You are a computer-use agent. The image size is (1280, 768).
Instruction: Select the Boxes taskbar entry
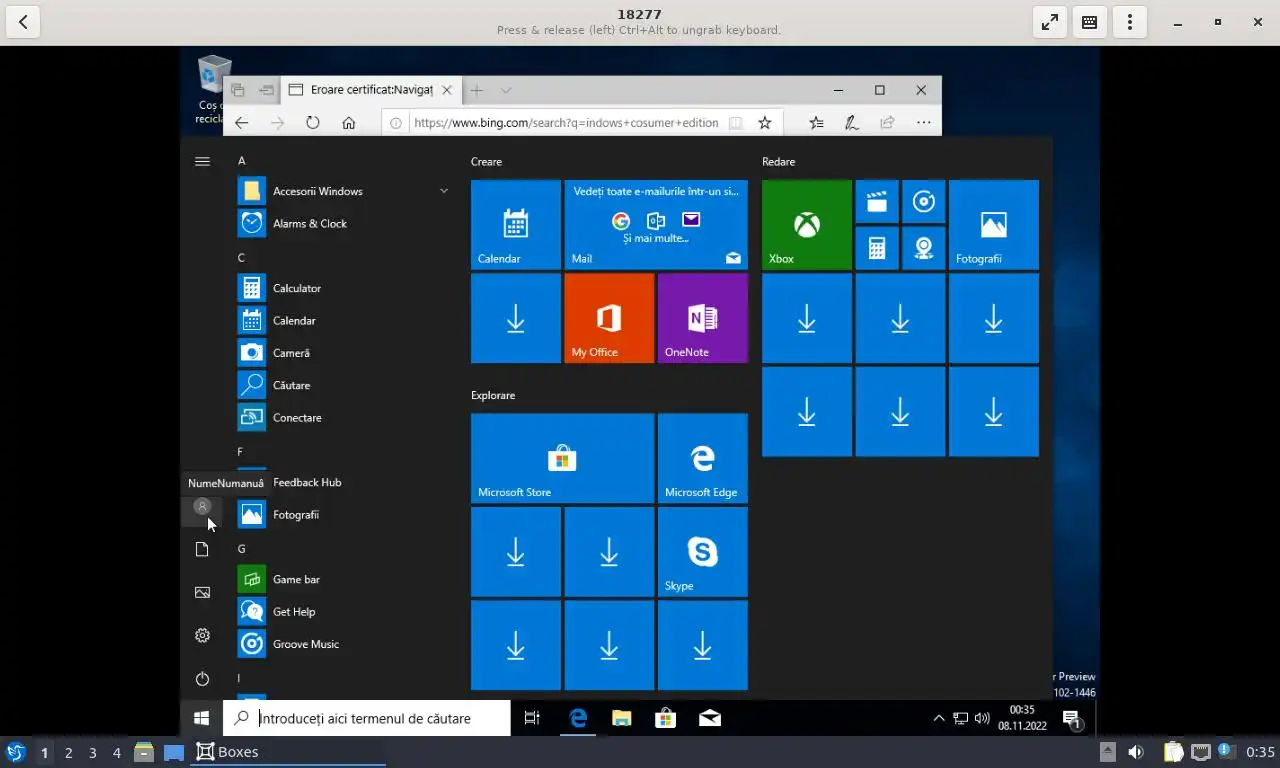coord(288,752)
